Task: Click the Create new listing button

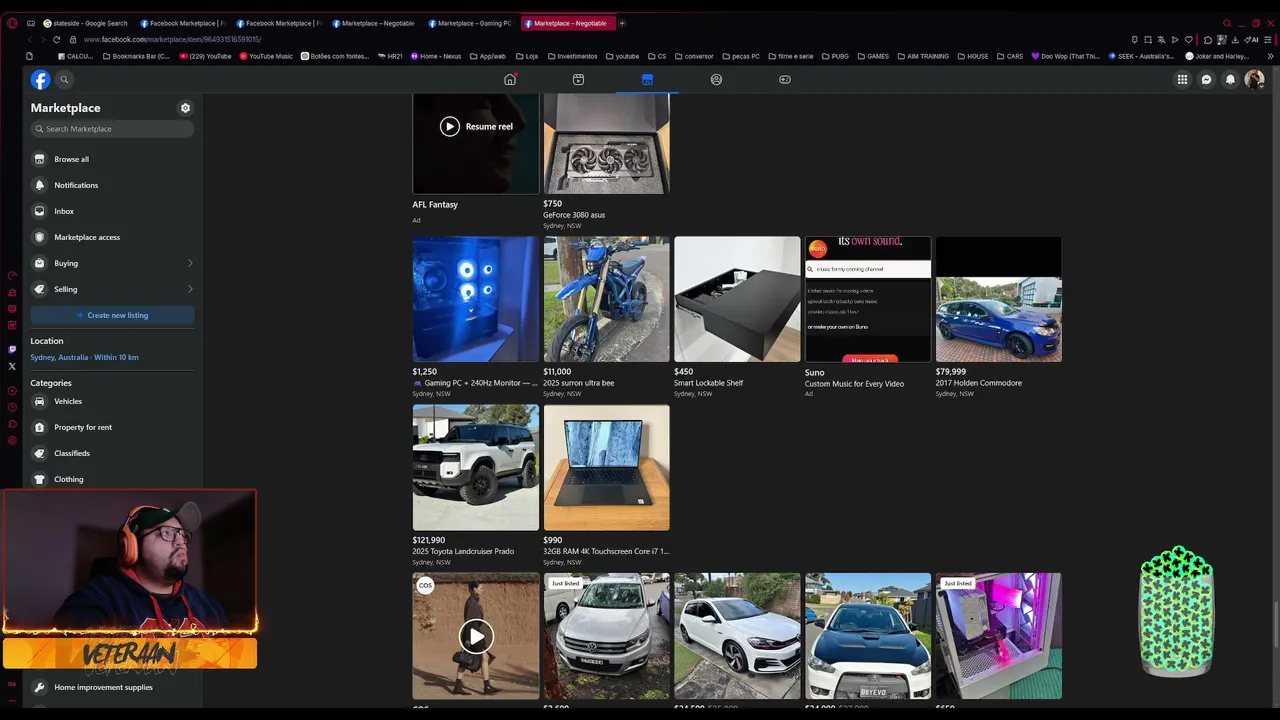Action: coord(112,315)
